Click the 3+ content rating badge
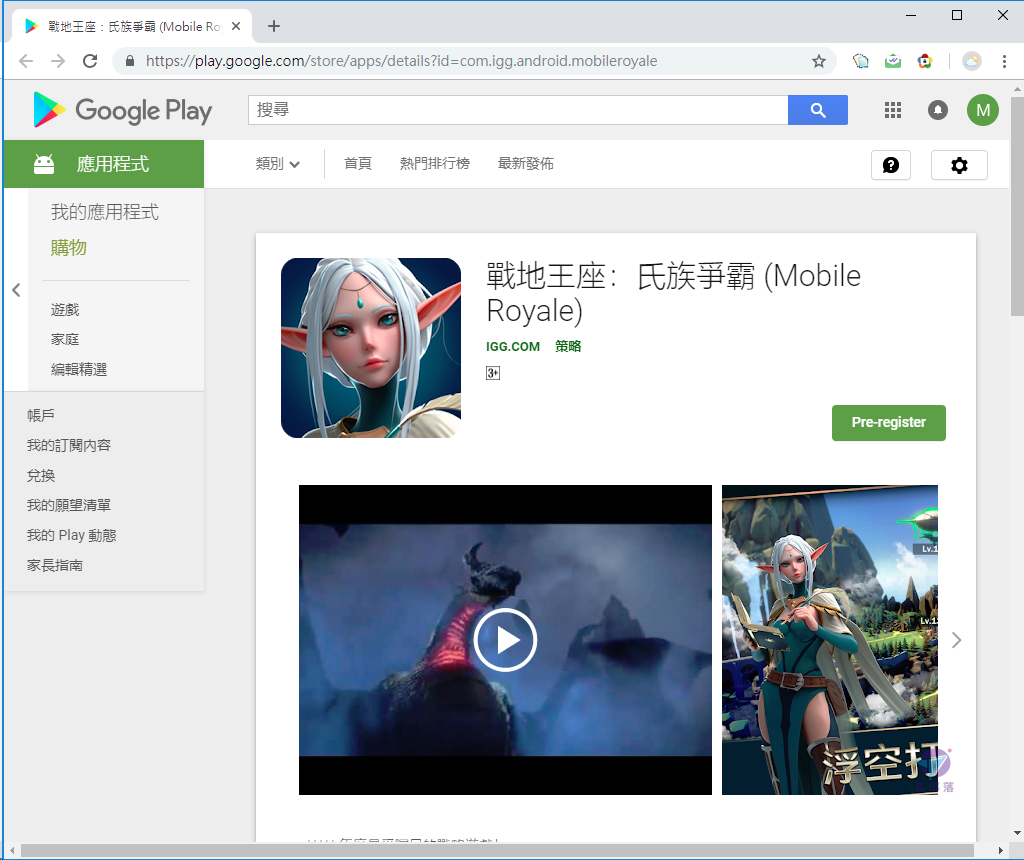 point(493,373)
